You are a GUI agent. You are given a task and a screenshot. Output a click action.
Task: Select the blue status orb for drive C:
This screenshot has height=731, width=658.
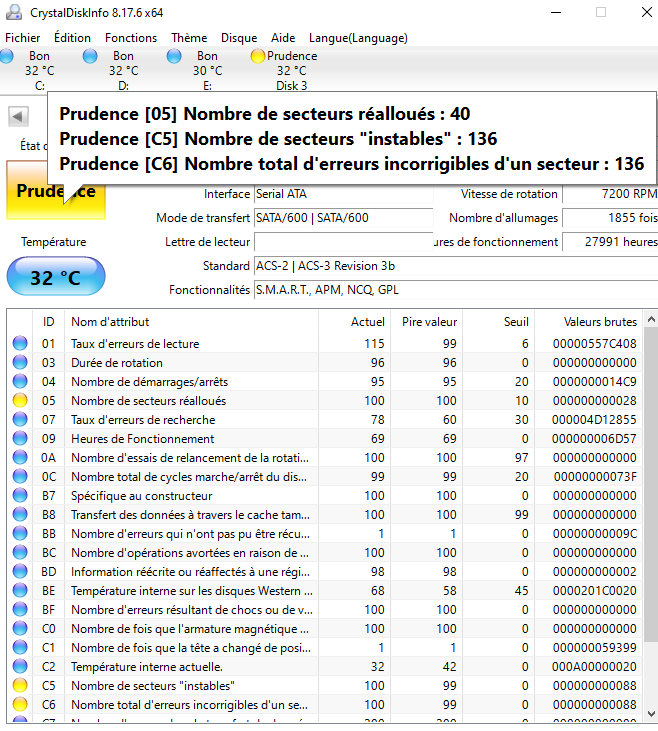7,57
